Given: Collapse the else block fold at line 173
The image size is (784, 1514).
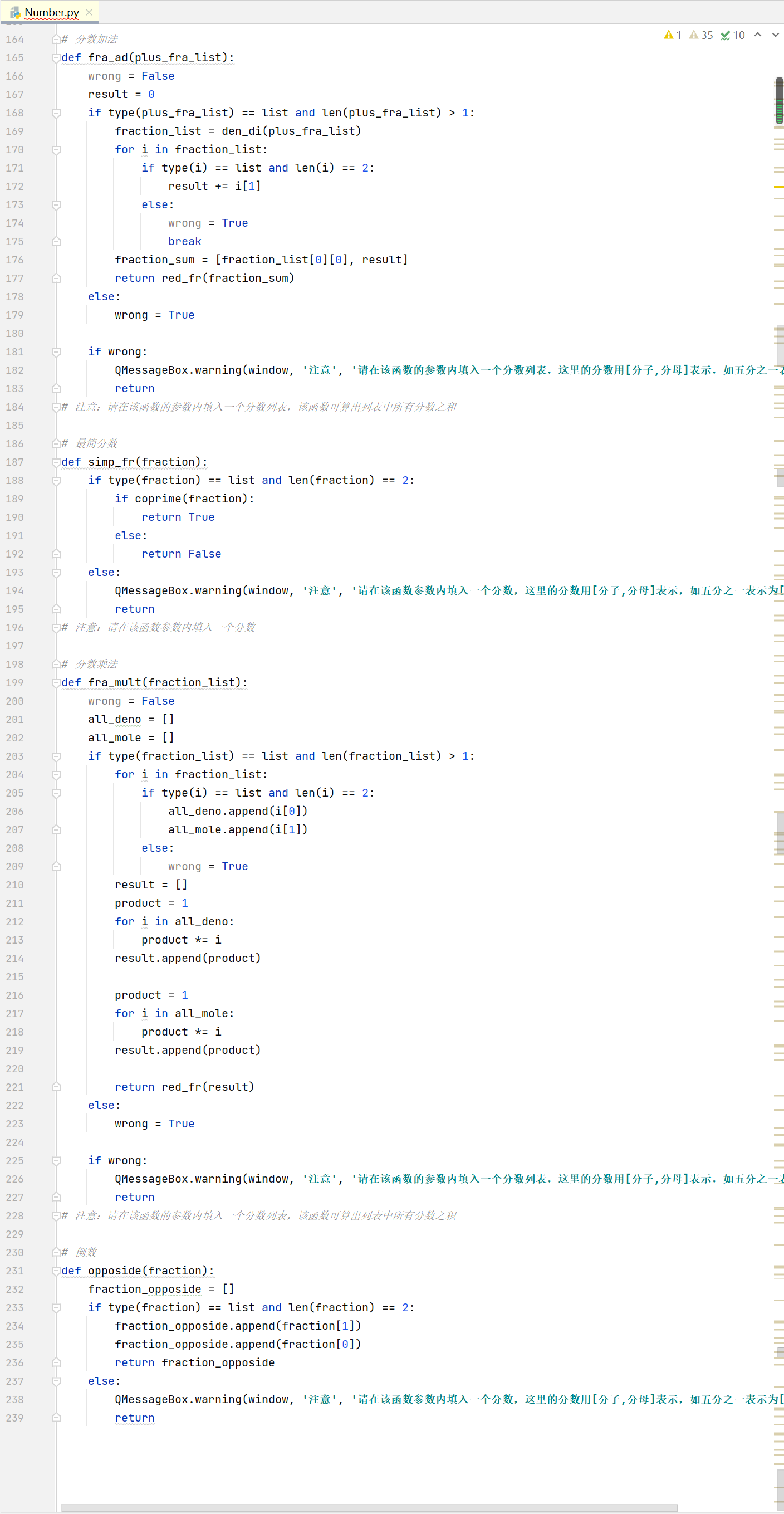Looking at the screenshot, I should click(x=56, y=205).
